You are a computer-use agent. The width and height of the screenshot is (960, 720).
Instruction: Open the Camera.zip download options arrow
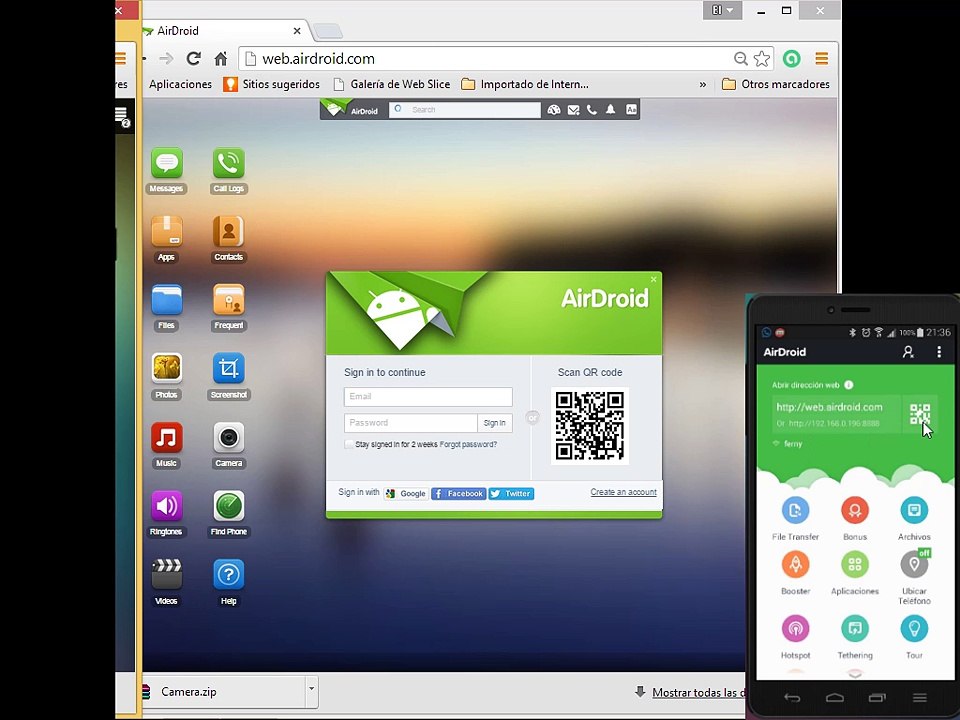click(312, 689)
